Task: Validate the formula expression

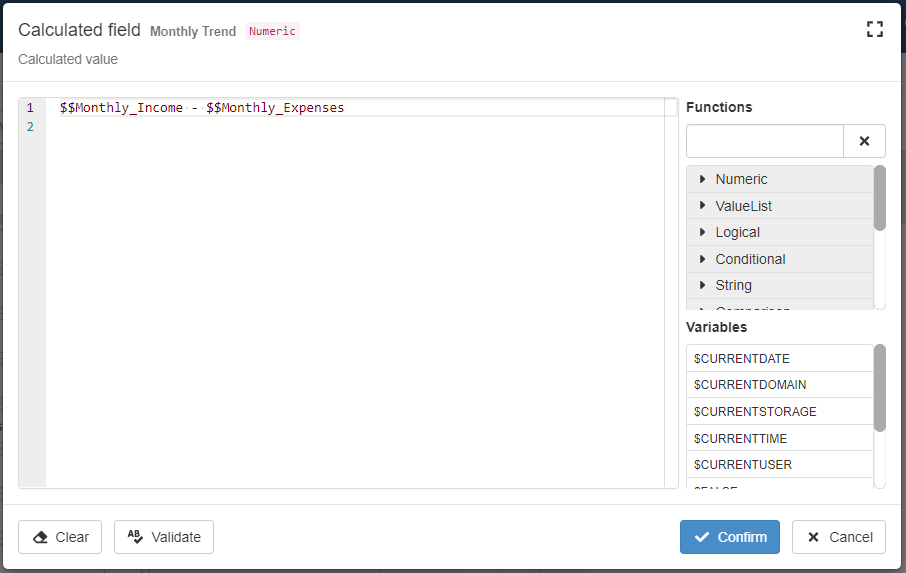Action: [164, 537]
